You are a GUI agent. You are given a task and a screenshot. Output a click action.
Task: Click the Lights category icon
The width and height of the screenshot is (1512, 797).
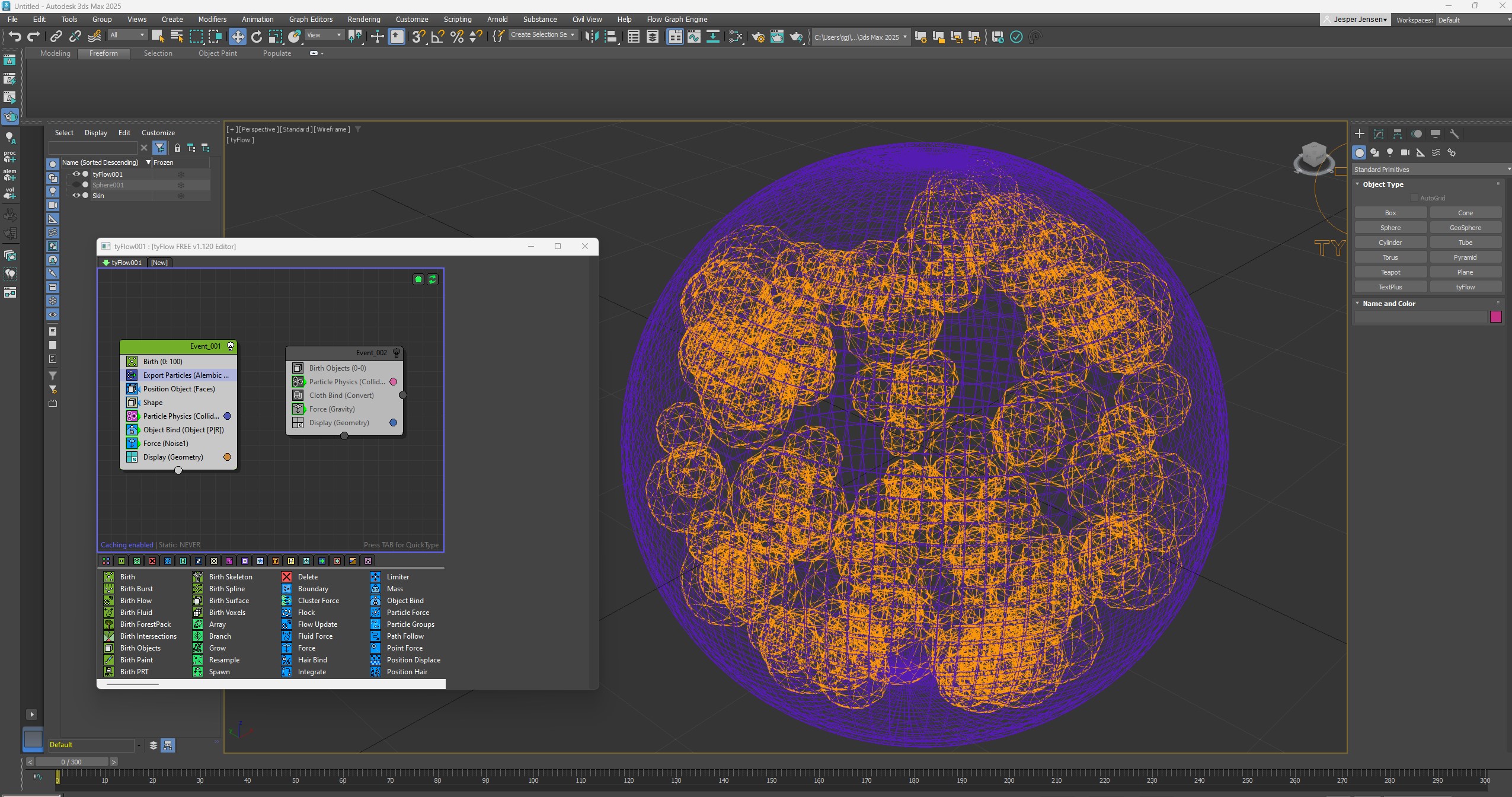coord(1390,153)
